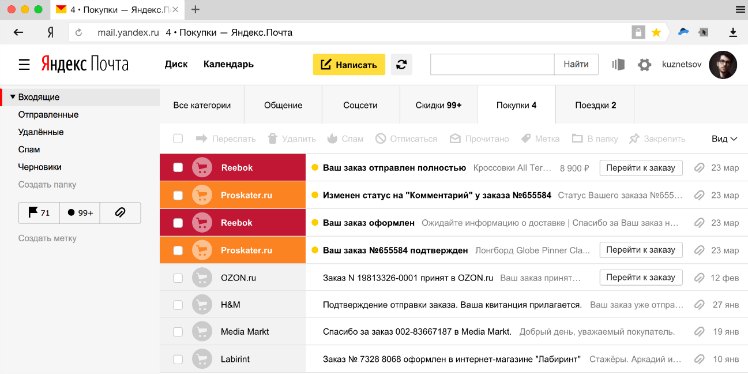Click the Метка tag toolbar item
This screenshot has width=748, height=374.
click(540, 139)
